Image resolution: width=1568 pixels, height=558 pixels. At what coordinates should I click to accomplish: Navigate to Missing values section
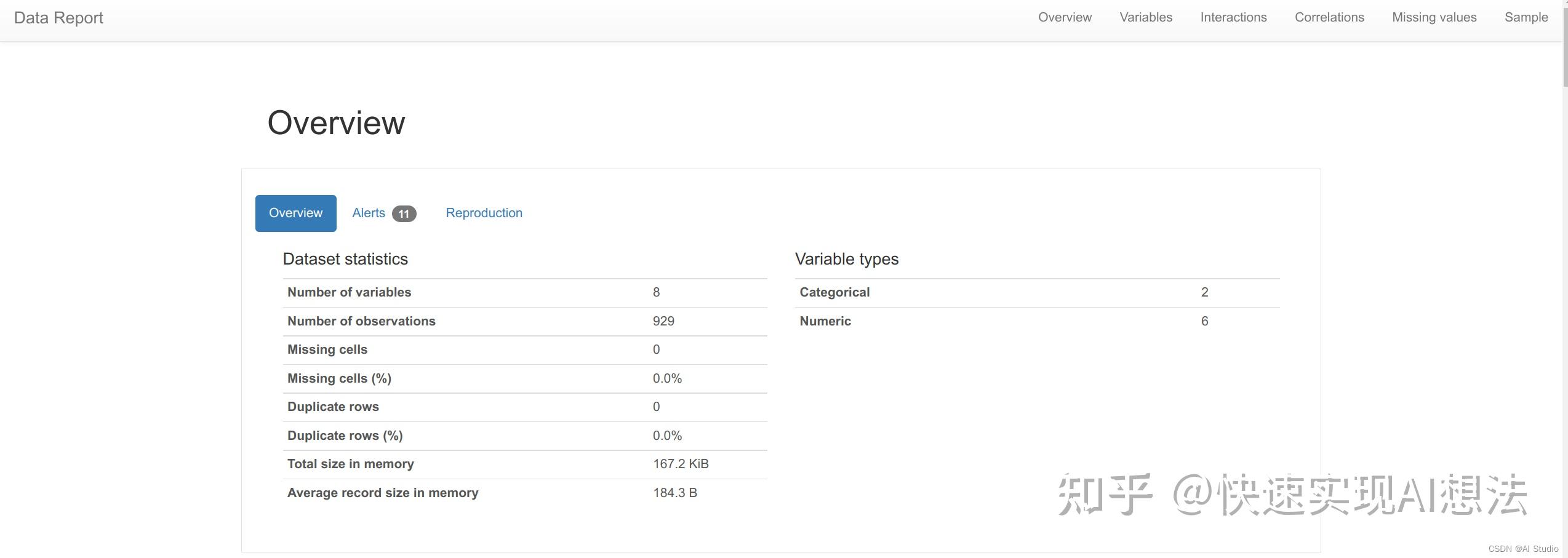click(x=1434, y=17)
